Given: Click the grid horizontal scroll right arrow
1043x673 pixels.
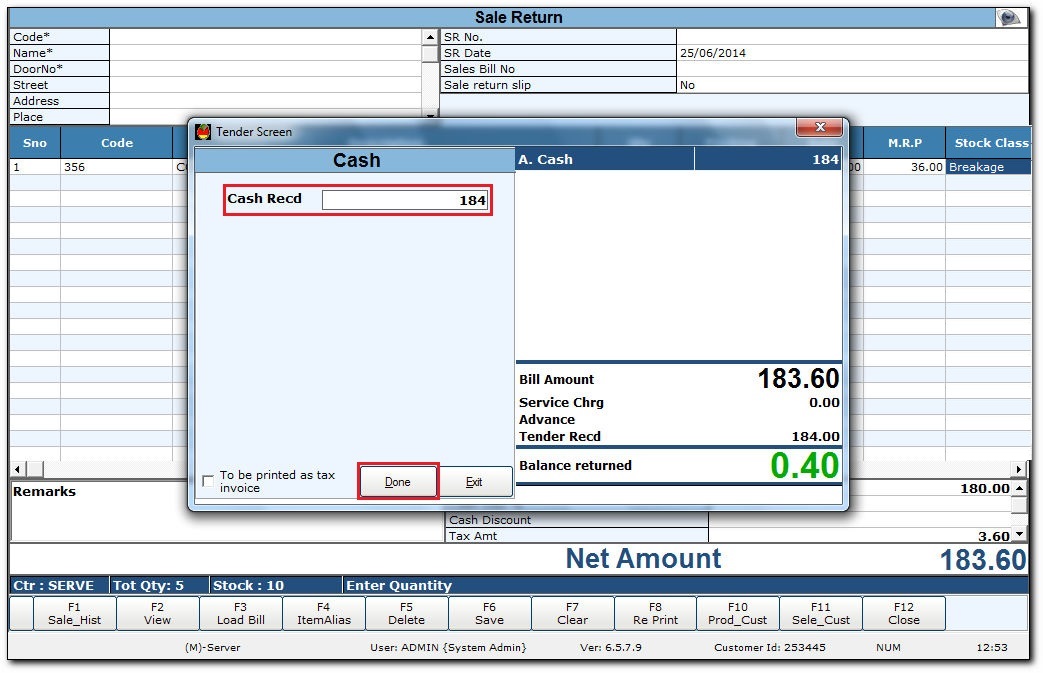Looking at the screenshot, I should pos(1018,469).
